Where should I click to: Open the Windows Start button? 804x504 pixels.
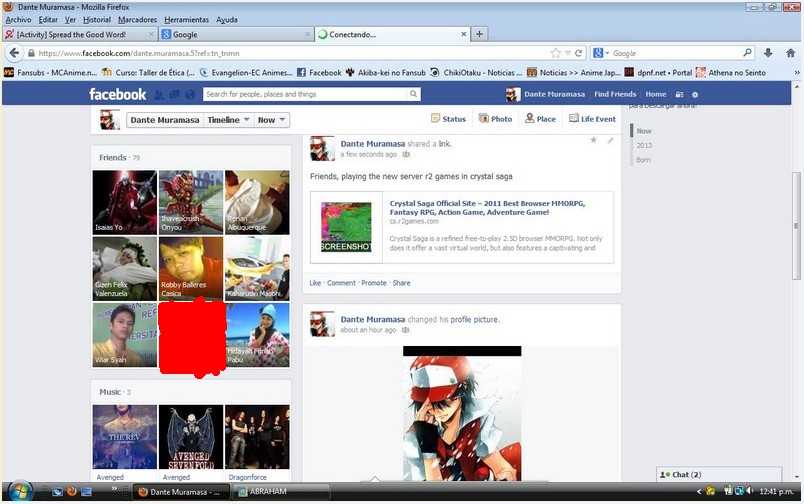pyautogui.click(x=19, y=491)
